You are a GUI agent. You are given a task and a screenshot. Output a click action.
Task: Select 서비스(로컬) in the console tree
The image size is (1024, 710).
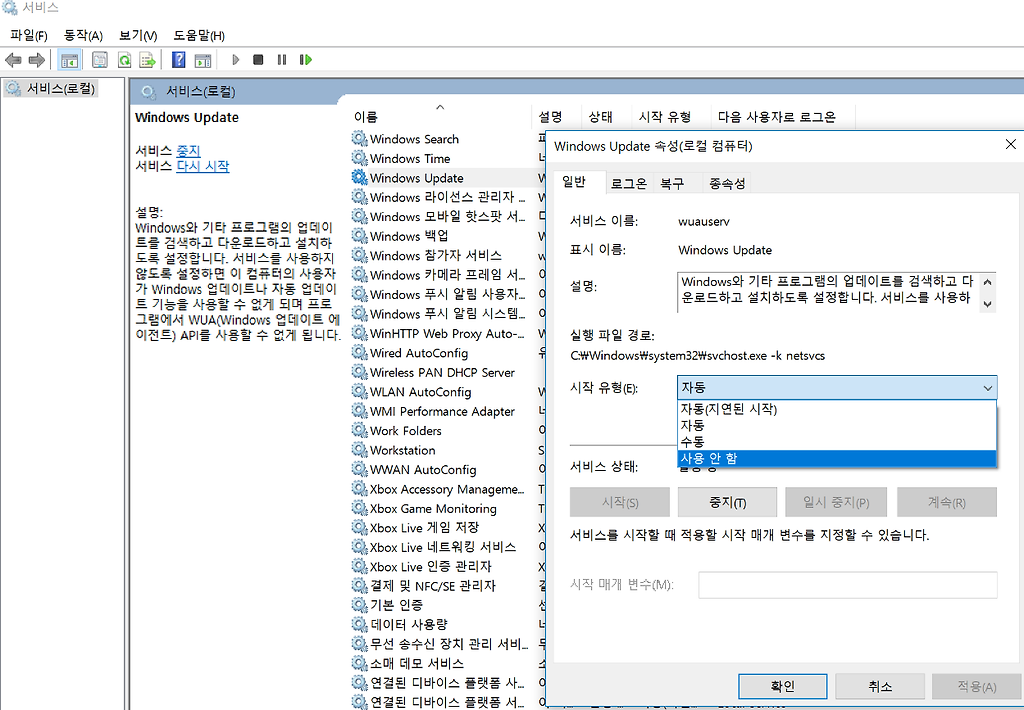coord(60,88)
